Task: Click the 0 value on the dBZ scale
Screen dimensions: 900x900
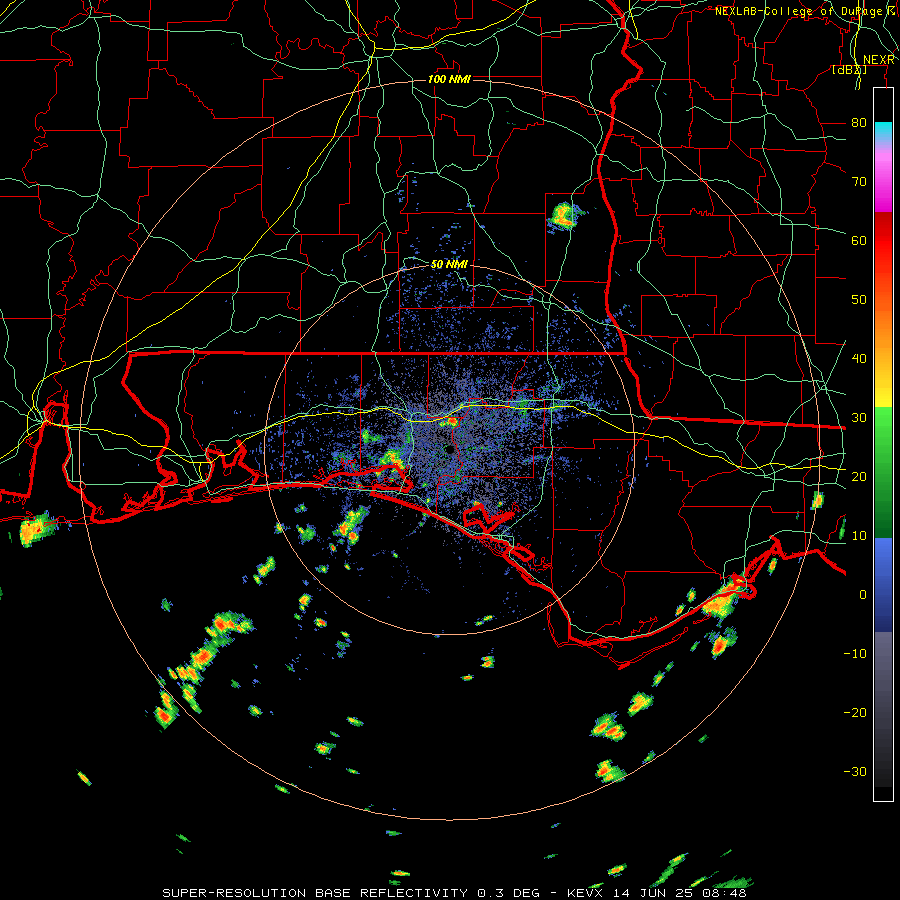Action: point(863,595)
